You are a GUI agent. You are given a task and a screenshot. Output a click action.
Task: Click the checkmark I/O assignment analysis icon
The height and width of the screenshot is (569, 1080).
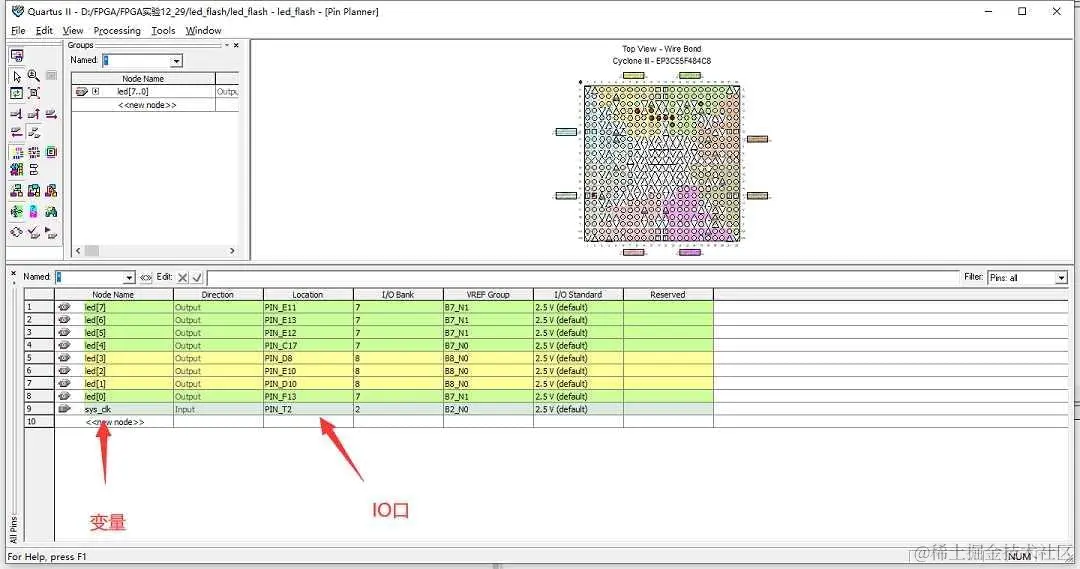point(34,232)
